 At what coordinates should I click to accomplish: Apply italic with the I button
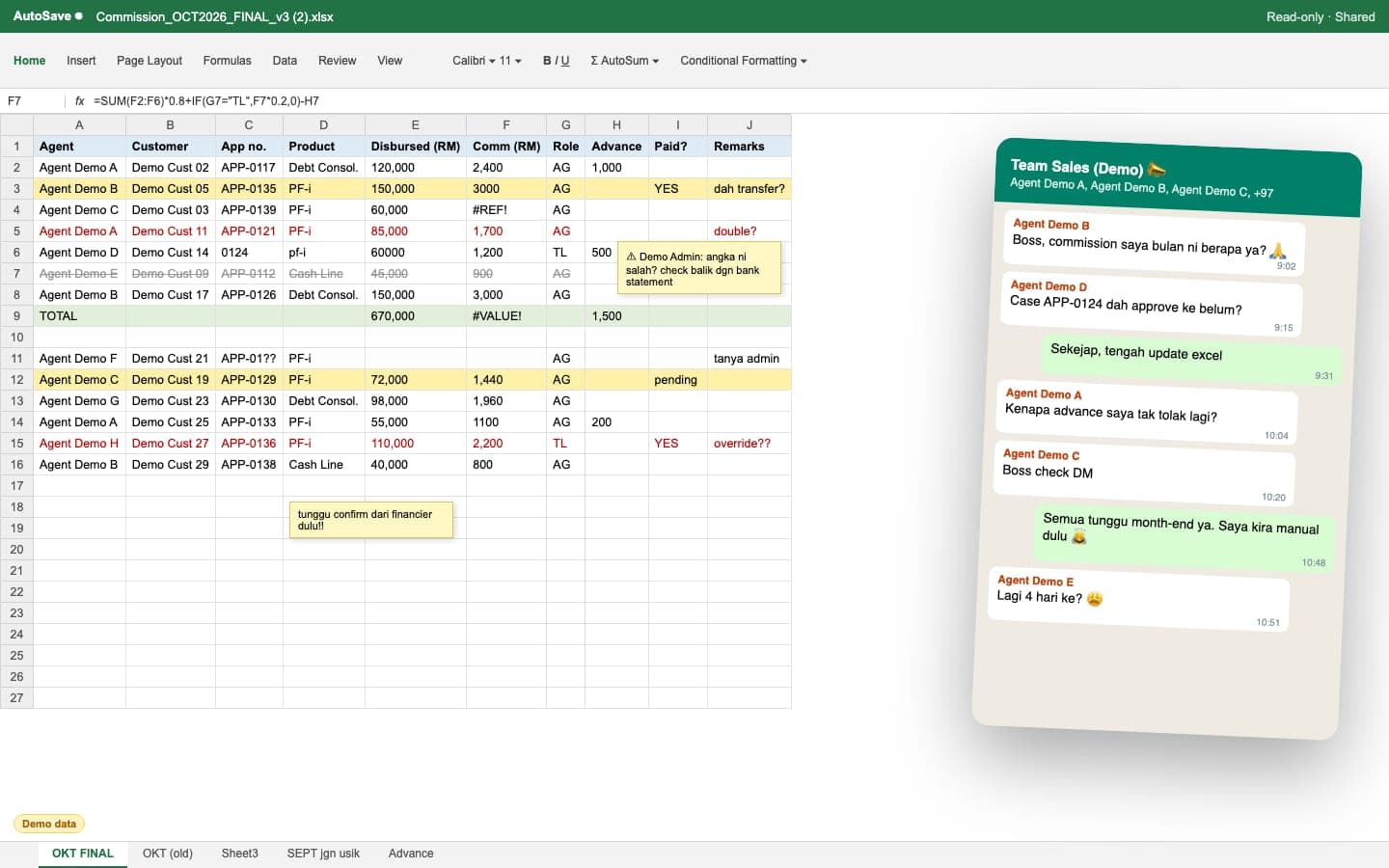click(x=556, y=61)
